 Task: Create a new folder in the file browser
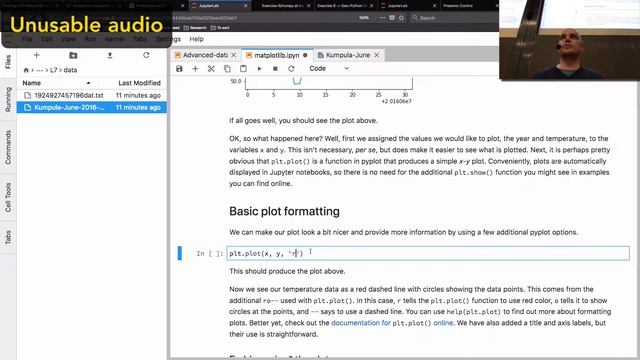[73, 55]
